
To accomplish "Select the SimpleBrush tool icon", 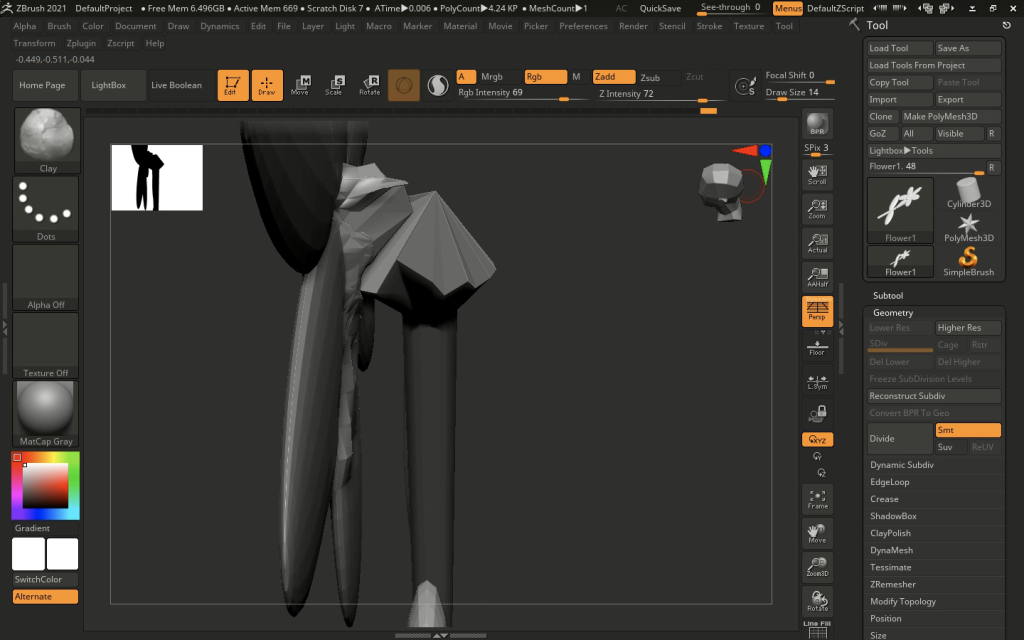I will [968, 262].
